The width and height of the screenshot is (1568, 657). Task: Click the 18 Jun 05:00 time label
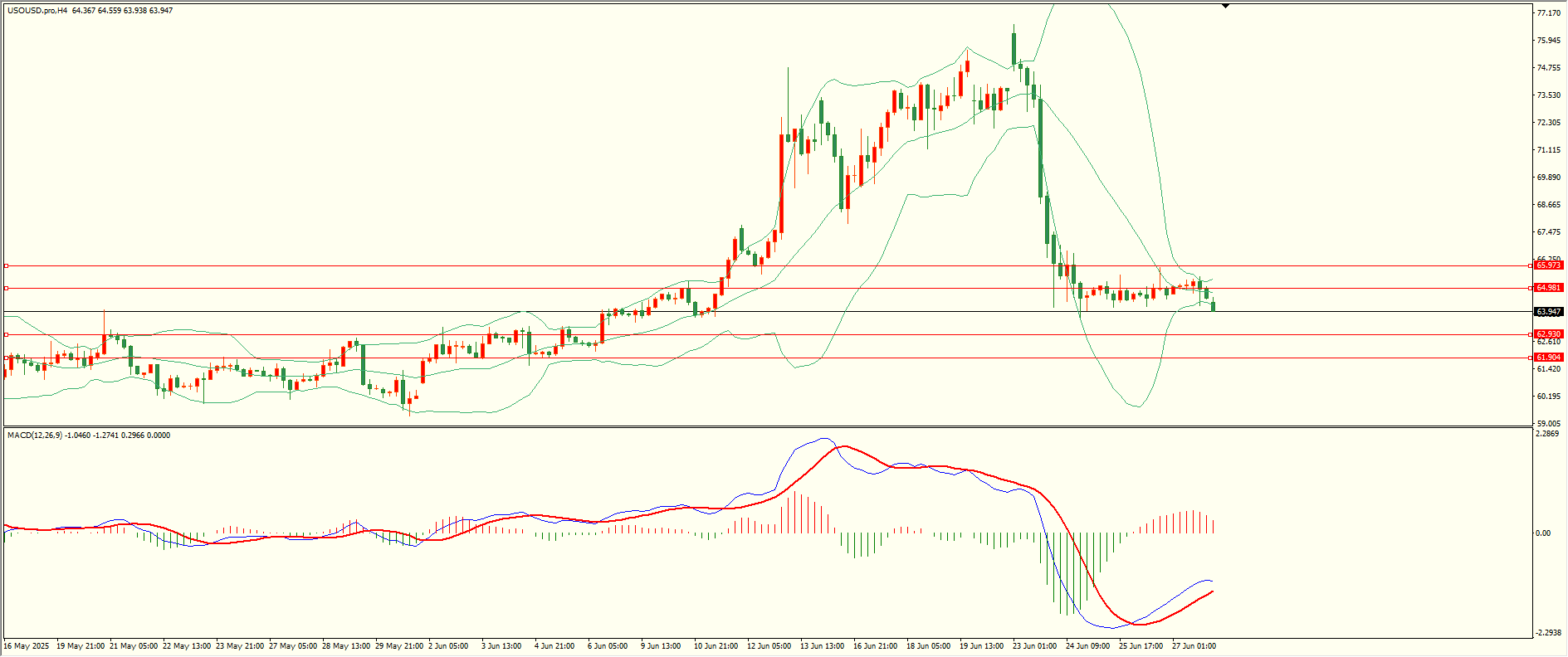click(x=929, y=646)
